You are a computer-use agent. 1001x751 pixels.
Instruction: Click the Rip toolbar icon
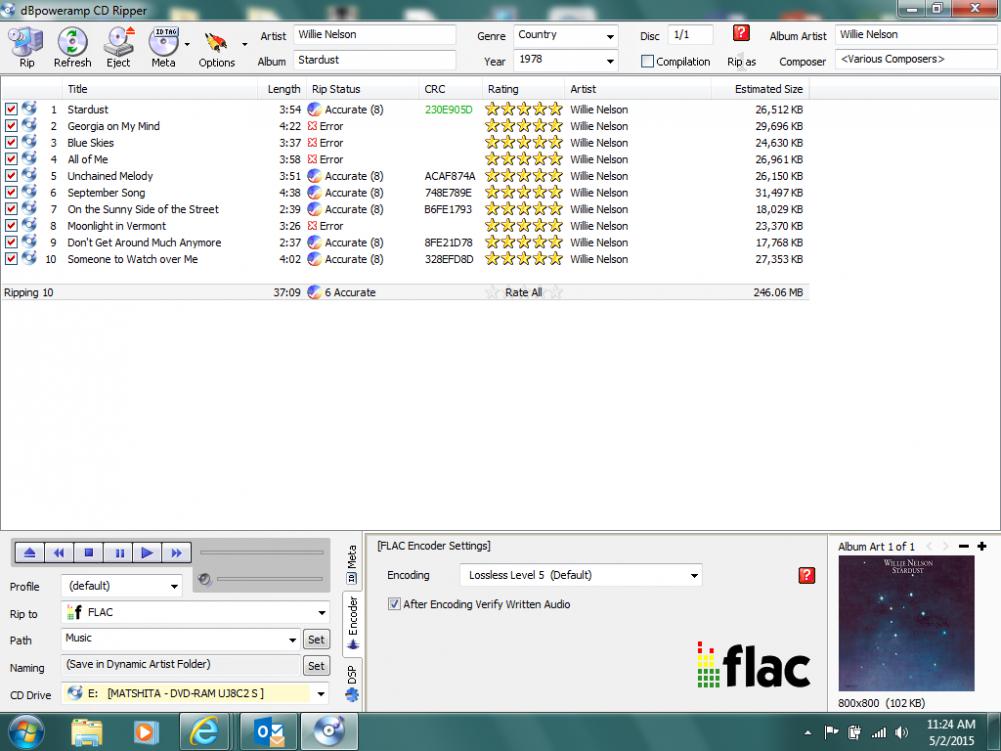click(x=26, y=46)
